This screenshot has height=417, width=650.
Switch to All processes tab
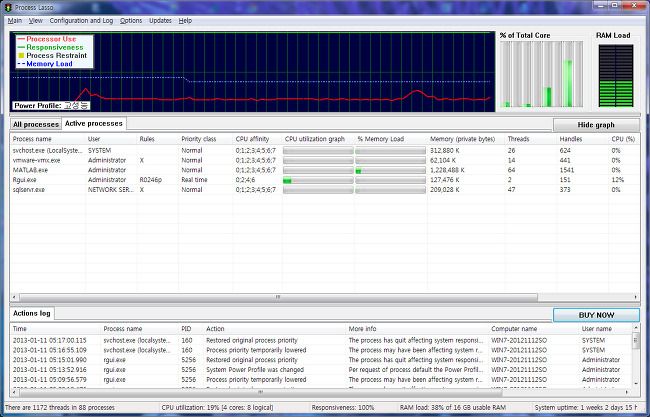click(36, 124)
